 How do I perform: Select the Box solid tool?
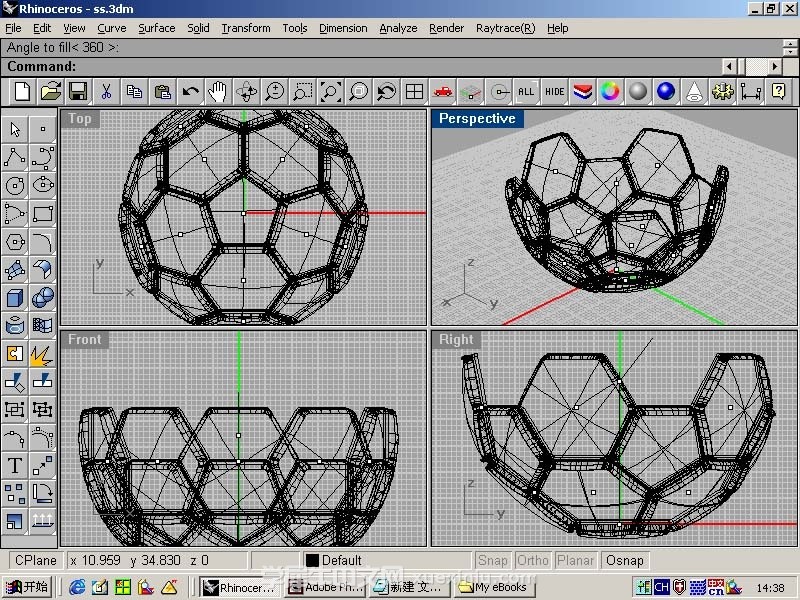pos(15,297)
